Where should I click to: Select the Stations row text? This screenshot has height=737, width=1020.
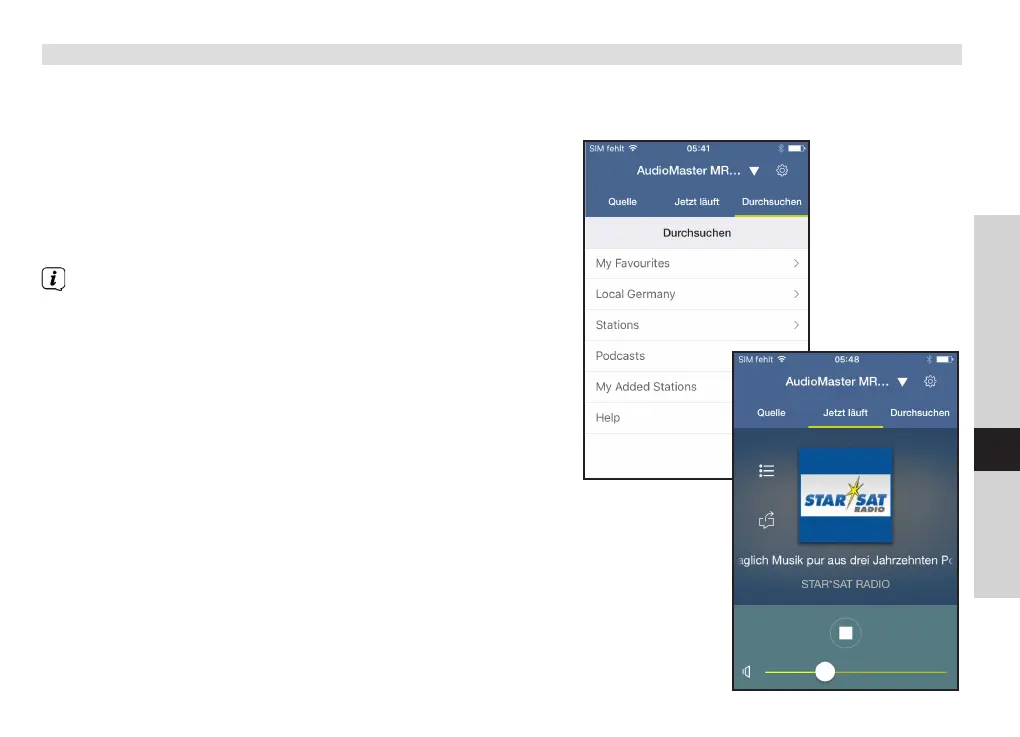click(617, 325)
